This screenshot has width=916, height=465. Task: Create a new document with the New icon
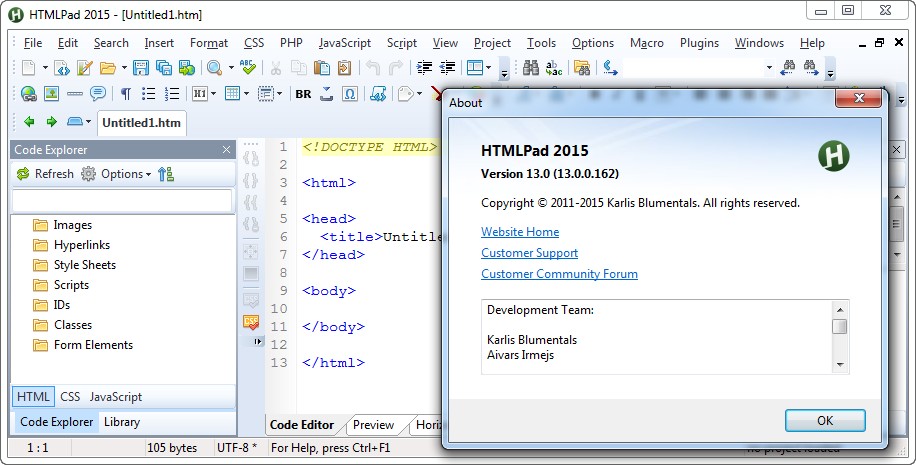click(28, 68)
